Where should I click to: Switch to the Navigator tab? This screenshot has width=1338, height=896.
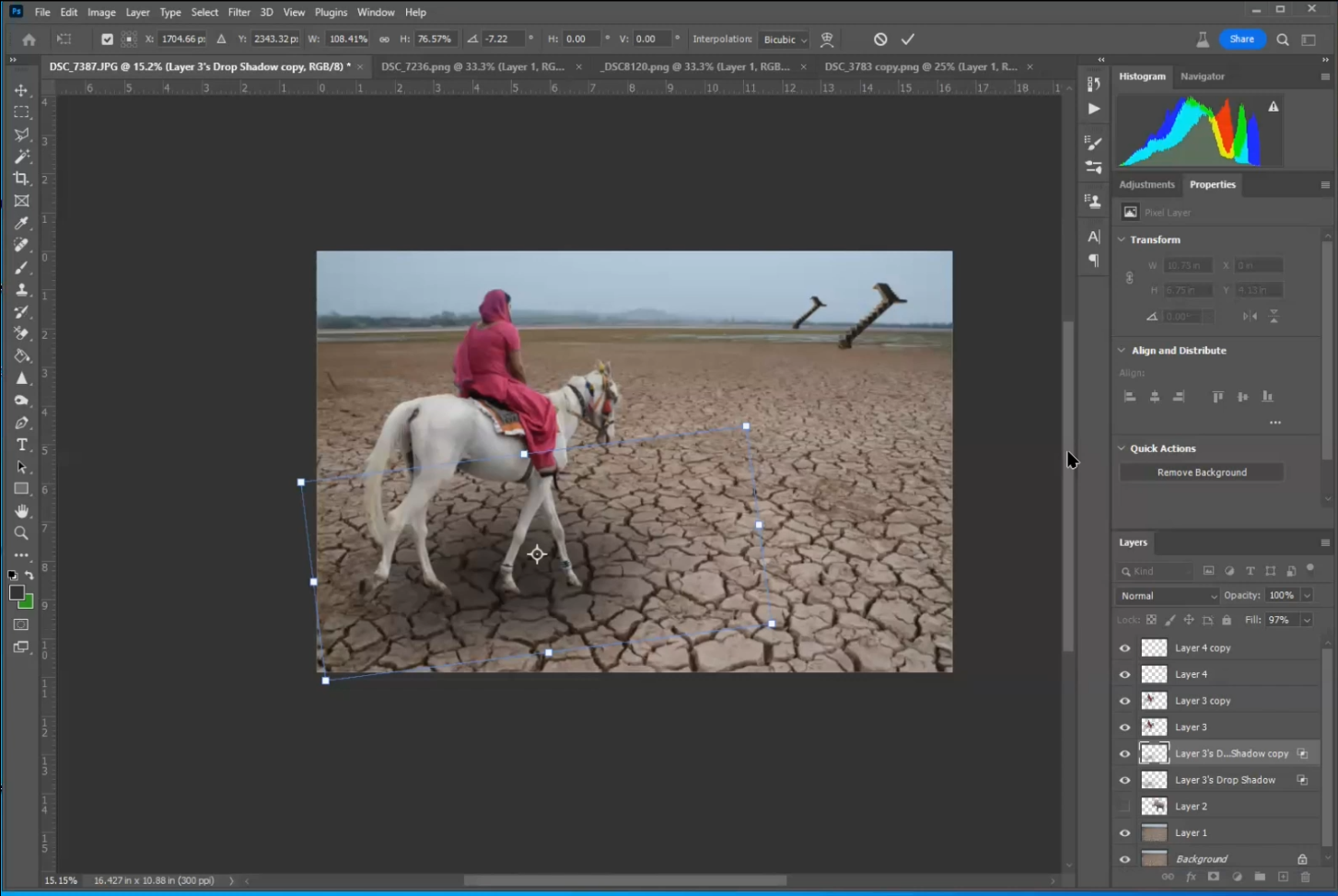[x=1202, y=76]
